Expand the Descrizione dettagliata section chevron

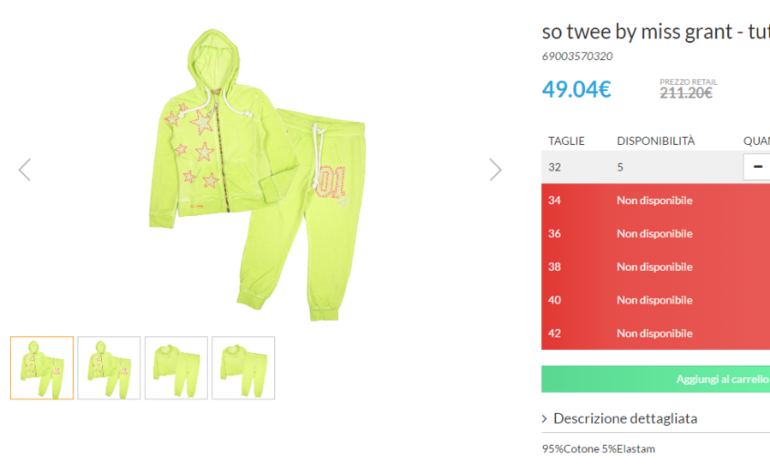544,419
